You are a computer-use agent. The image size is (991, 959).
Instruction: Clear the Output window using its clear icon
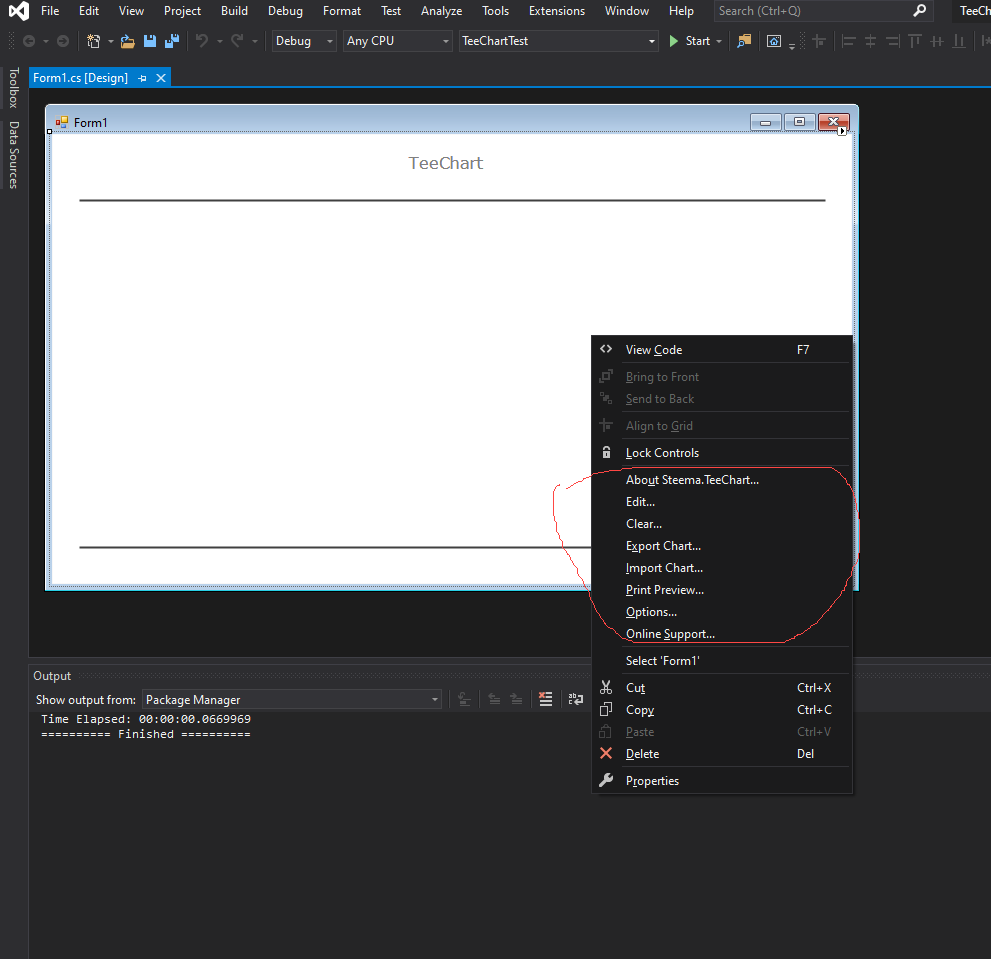tap(545, 699)
